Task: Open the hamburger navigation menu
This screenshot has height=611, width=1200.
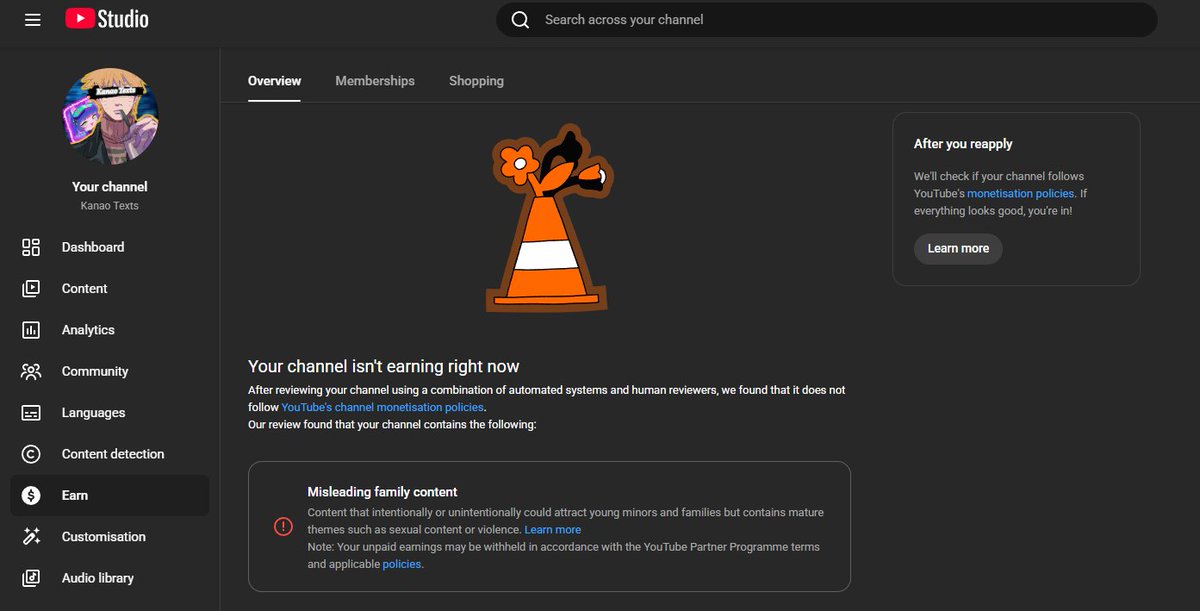Action: tap(33, 19)
